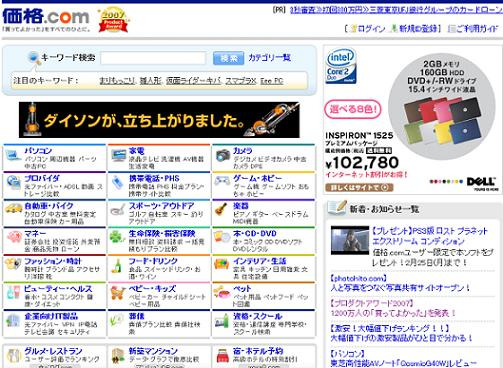Click the 携帯電話・PHS phone icon

pyautogui.click(x=118, y=183)
